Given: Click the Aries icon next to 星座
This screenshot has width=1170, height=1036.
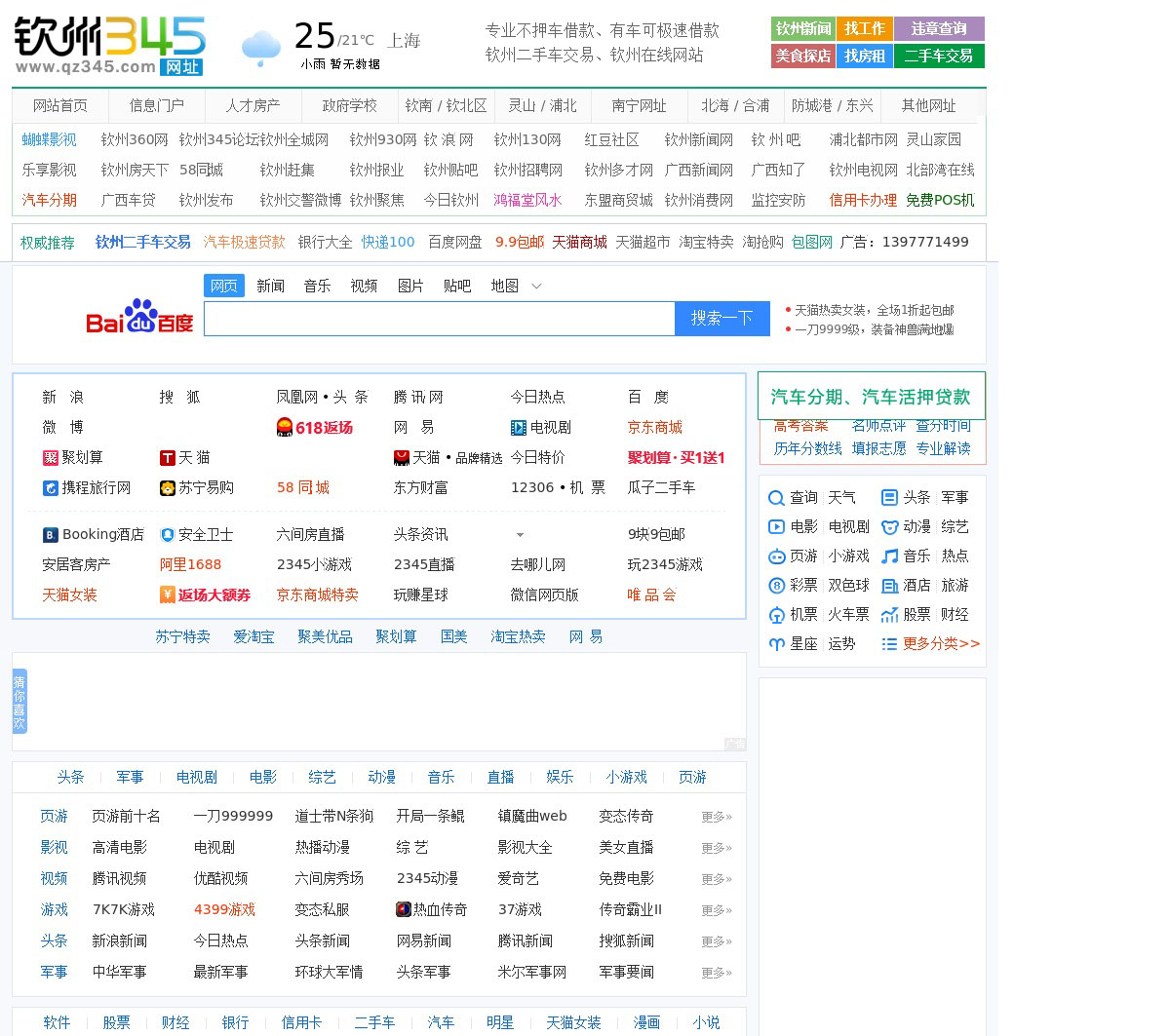Looking at the screenshot, I should pos(776,644).
